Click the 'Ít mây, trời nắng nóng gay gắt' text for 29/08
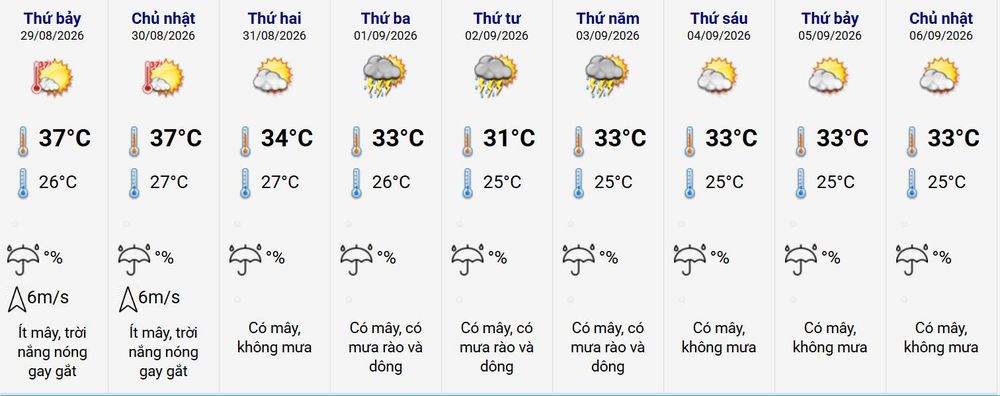1000x396 pixels. tap(53, 352)
